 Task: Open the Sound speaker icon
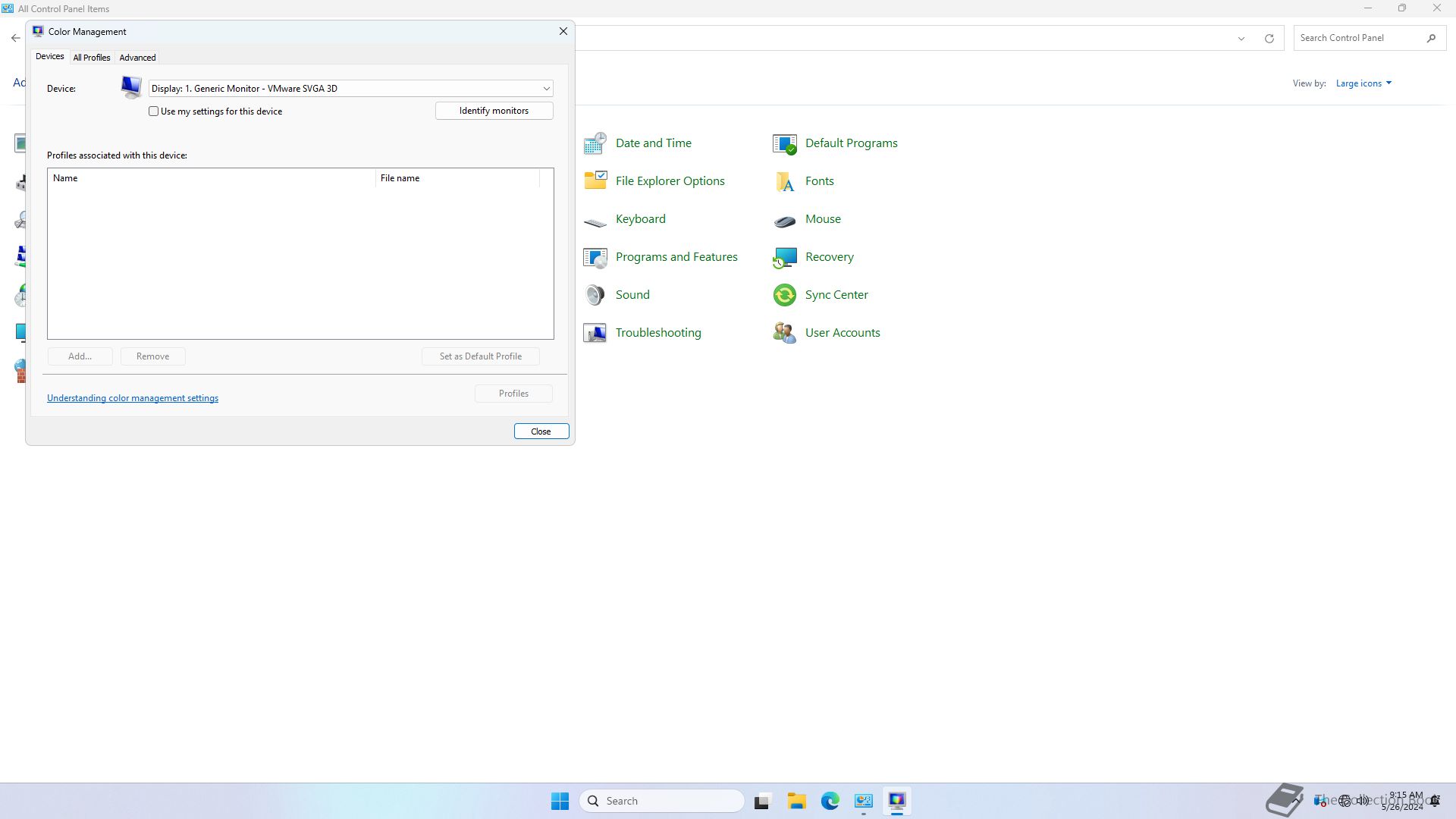595,295
